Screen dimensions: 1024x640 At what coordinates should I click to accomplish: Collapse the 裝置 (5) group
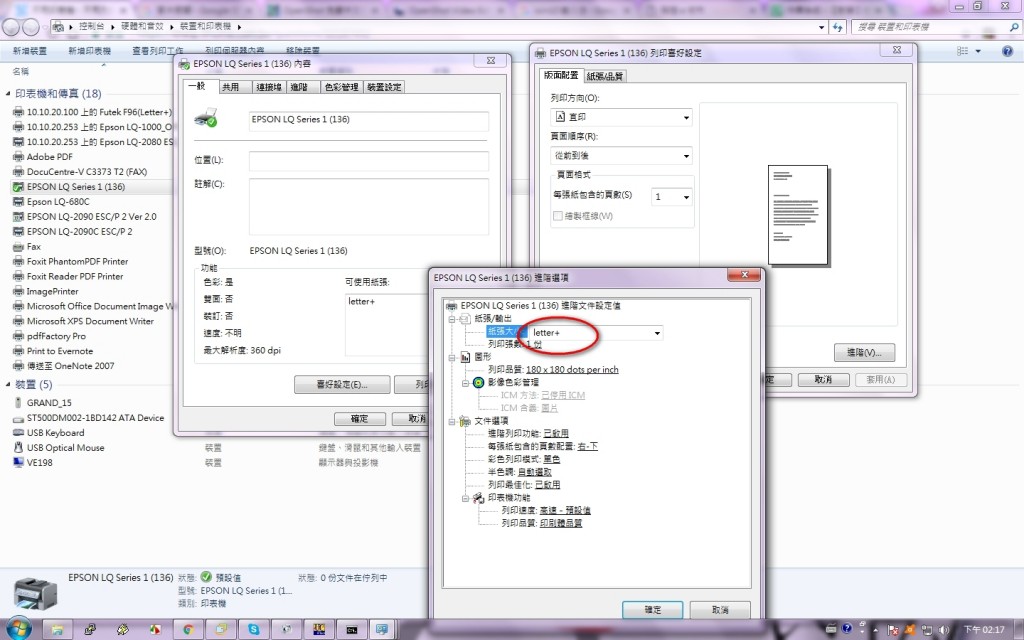click(x=8, y=384)
